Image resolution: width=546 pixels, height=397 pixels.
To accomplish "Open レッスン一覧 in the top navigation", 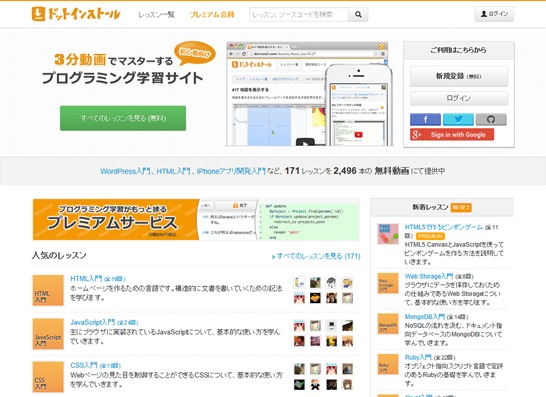I will [156, 15].
